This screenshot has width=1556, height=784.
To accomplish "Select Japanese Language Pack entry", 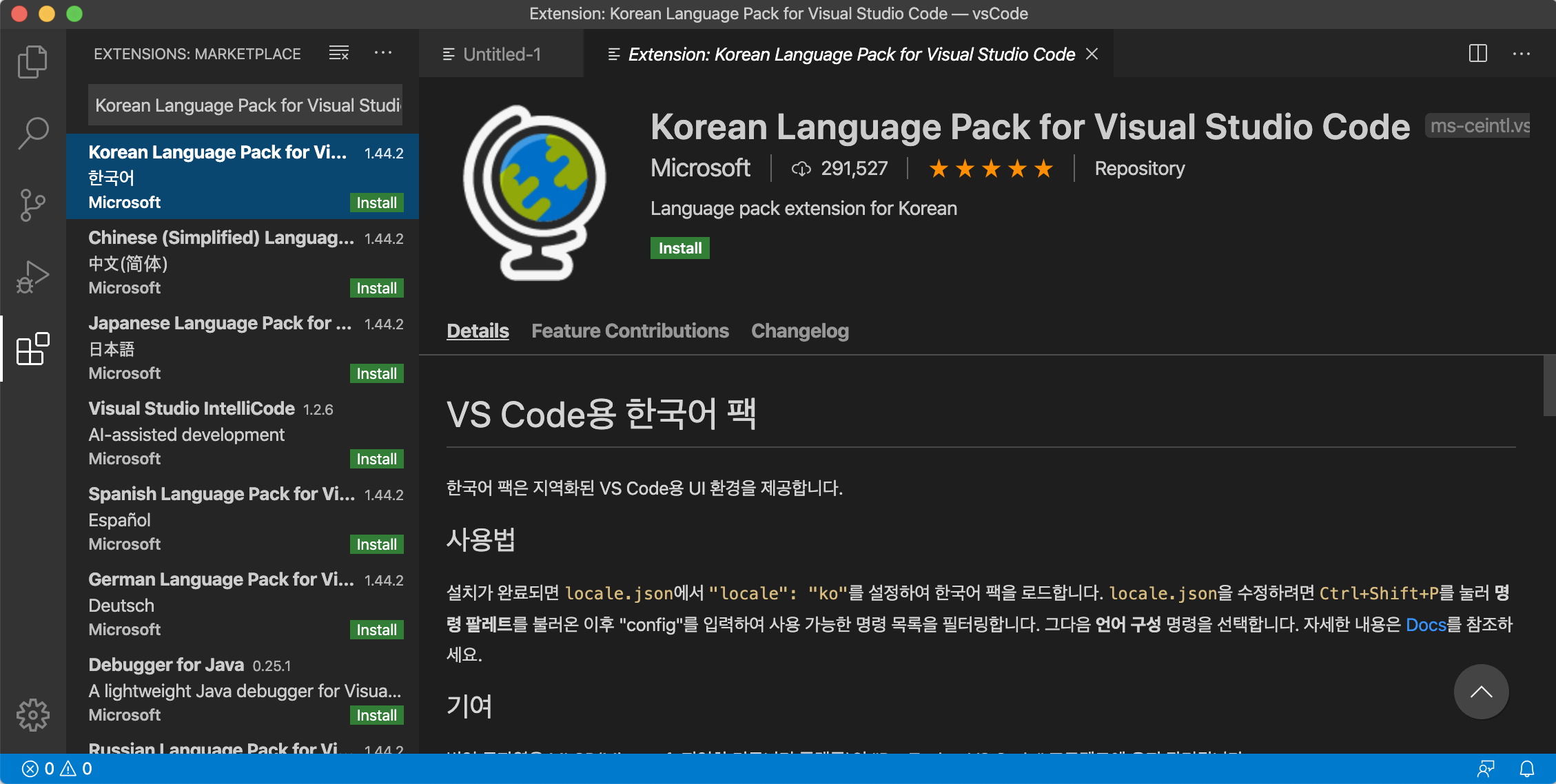I will (x=243, y=347).
